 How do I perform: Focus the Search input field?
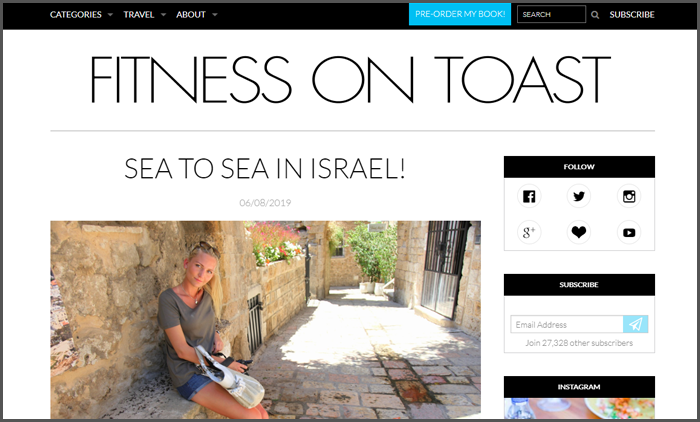pos(551,14)
